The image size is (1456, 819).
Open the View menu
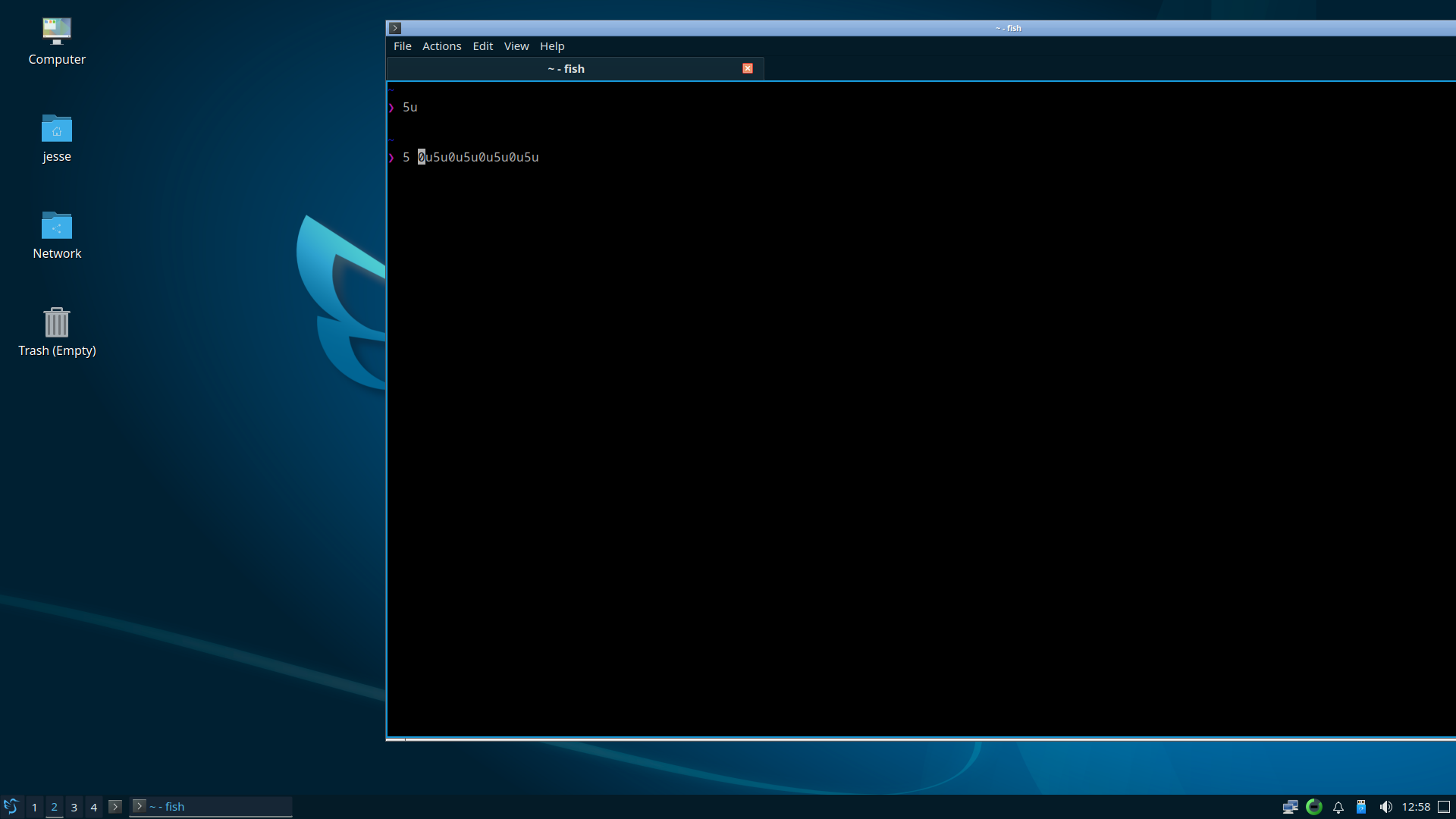click(x=516, y=46)
